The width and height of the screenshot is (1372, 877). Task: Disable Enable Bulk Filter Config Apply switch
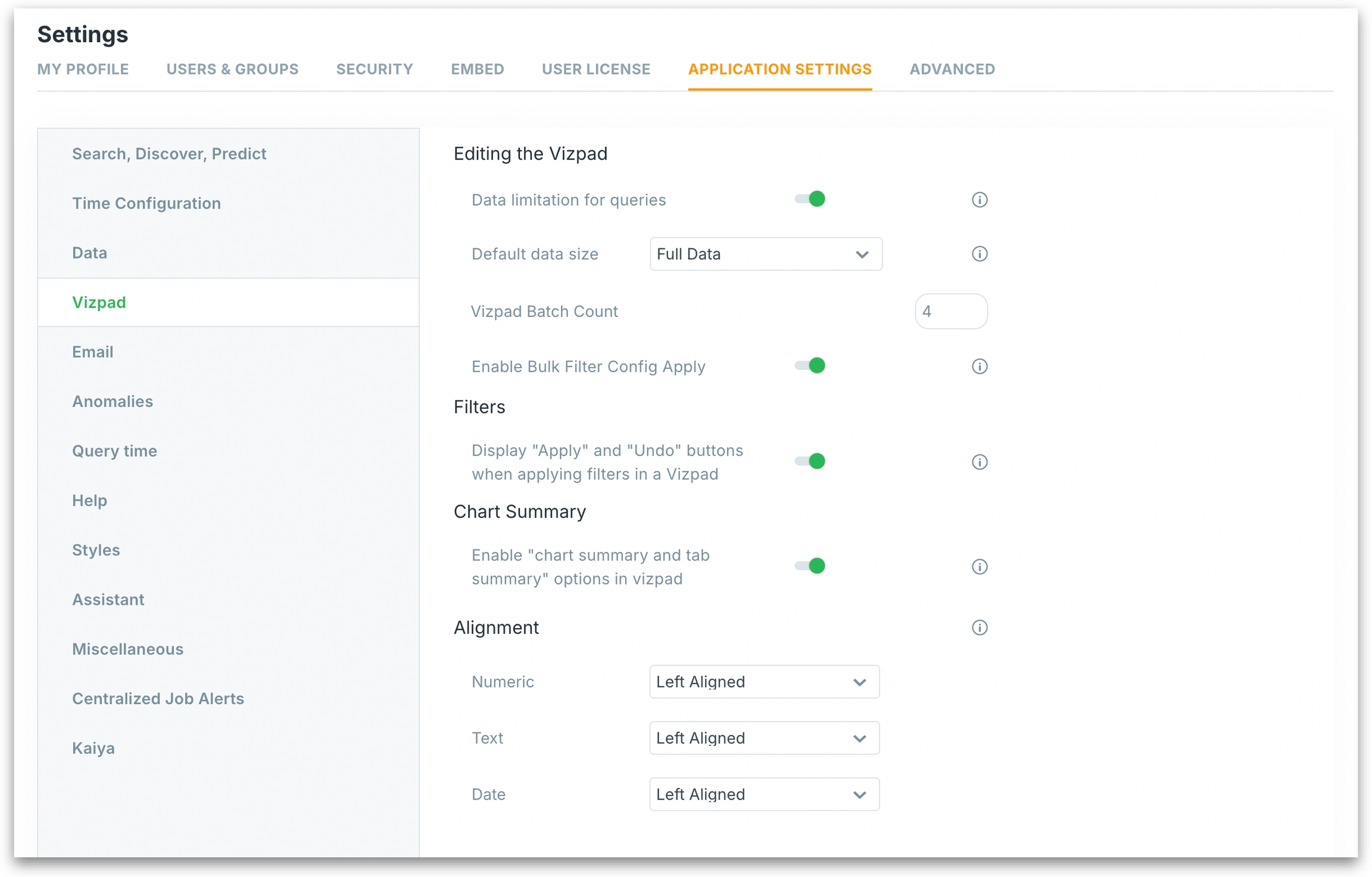[810, 365]
